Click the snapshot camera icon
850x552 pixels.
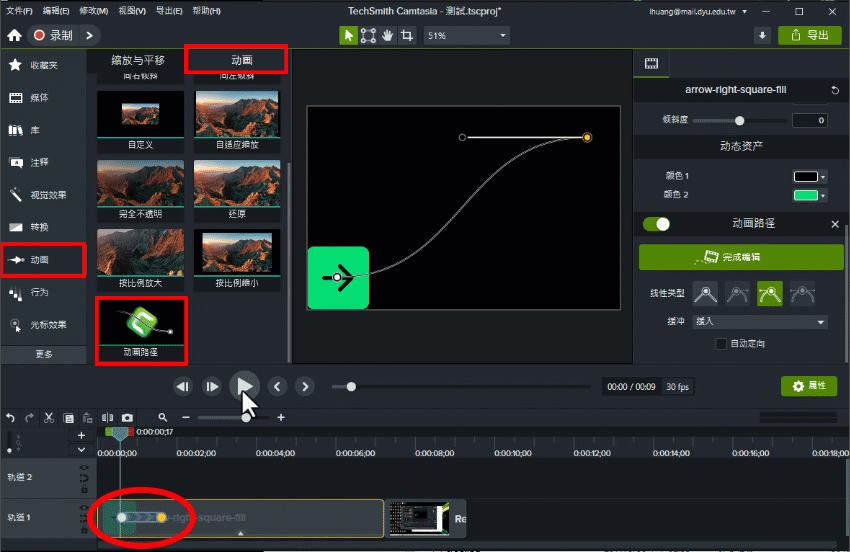127,418
